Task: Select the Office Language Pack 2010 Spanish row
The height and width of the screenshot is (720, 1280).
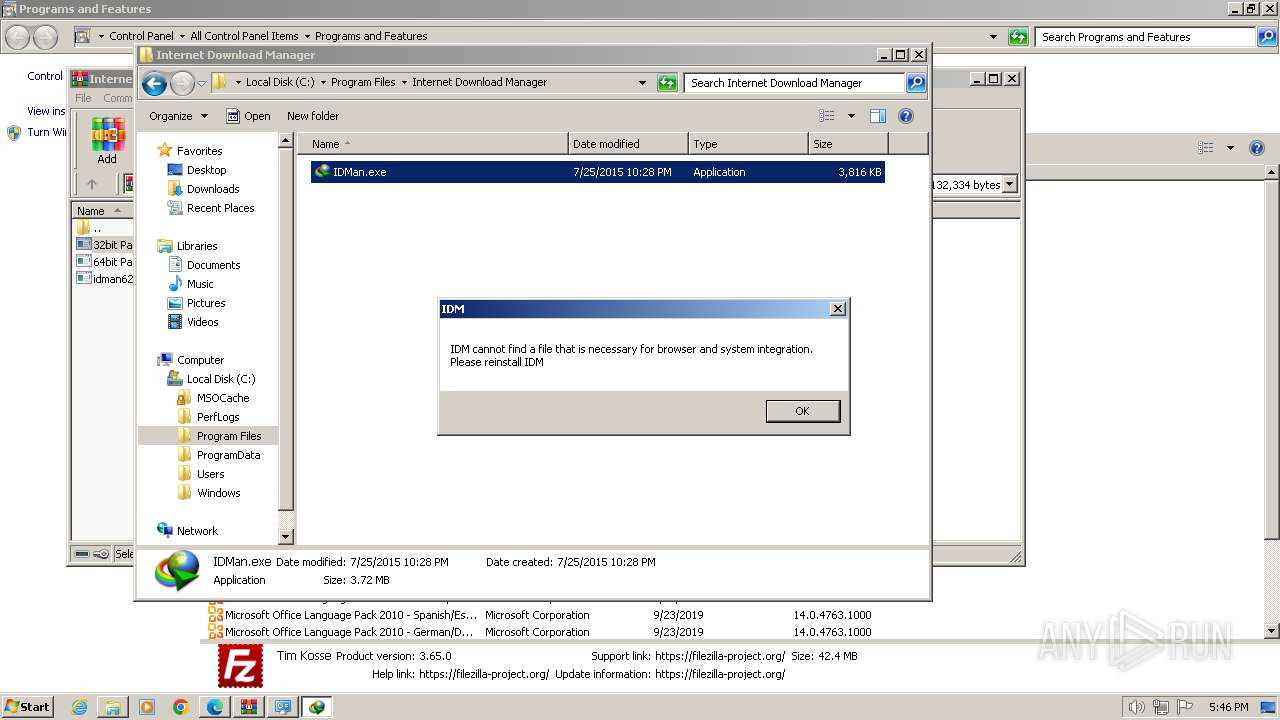Action: [x=540, y=615]
